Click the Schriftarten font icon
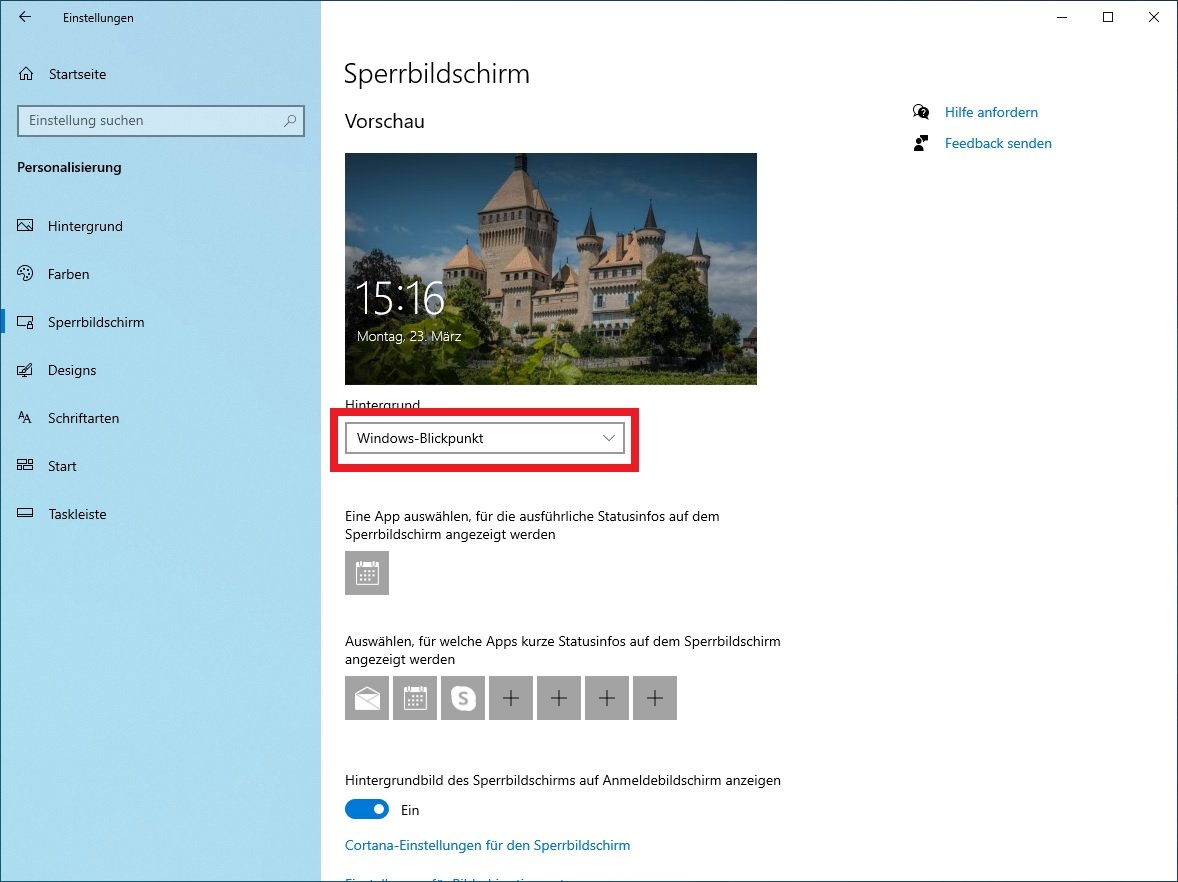Screen dimensions: 1178x882 point(25,418)
